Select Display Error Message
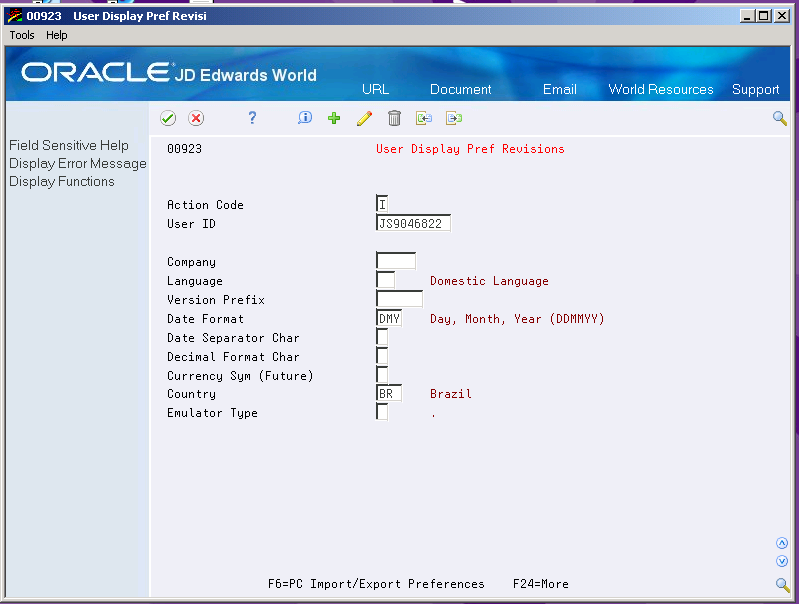 click(x=78, y=164)
